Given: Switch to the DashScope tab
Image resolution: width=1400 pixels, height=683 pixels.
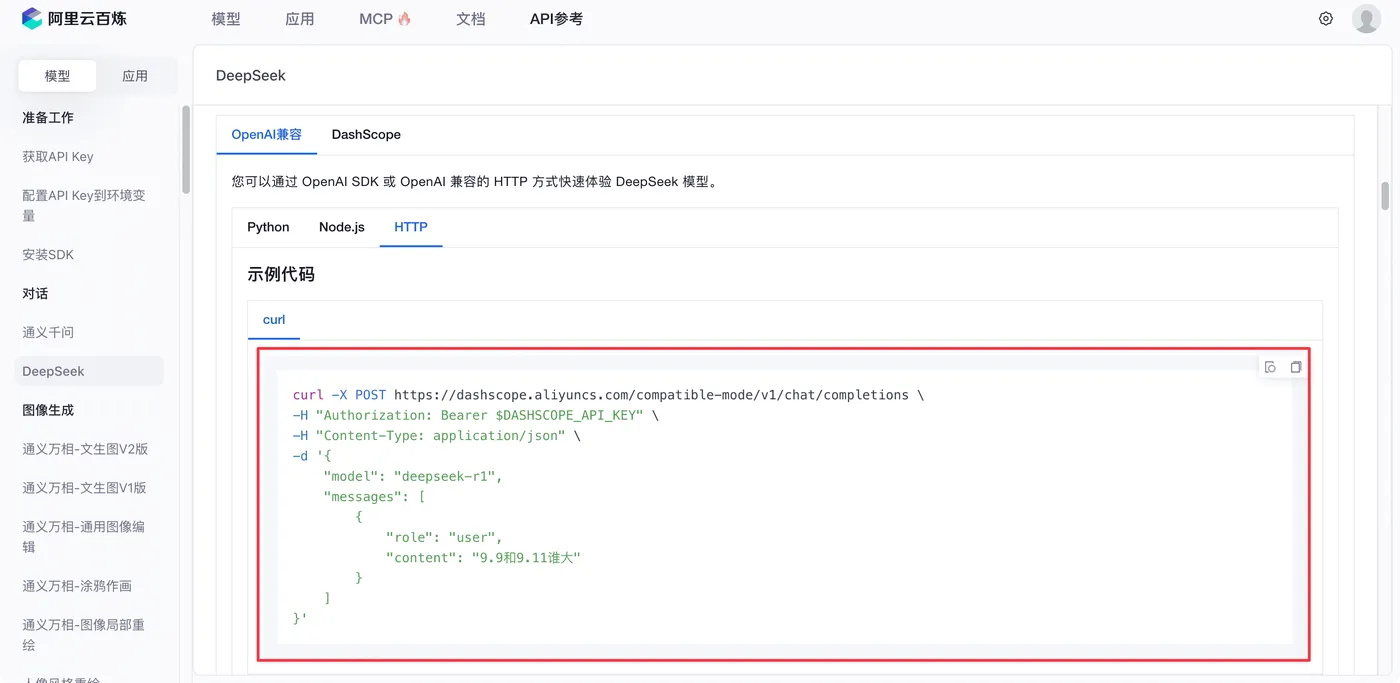Looking at the screenshot, I should 366,134.
